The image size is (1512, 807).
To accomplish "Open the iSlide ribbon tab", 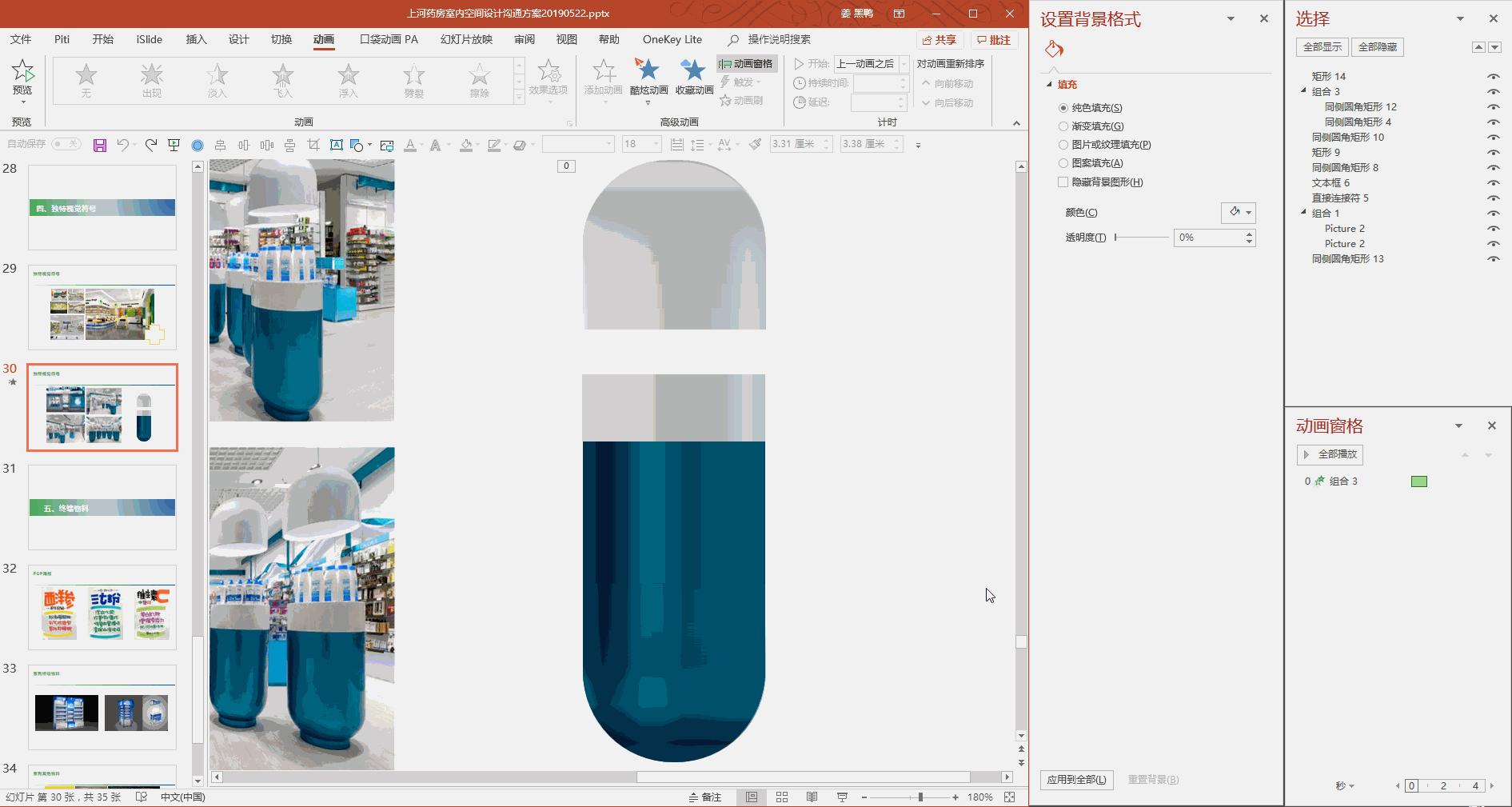I will click(x=150, y=40).
